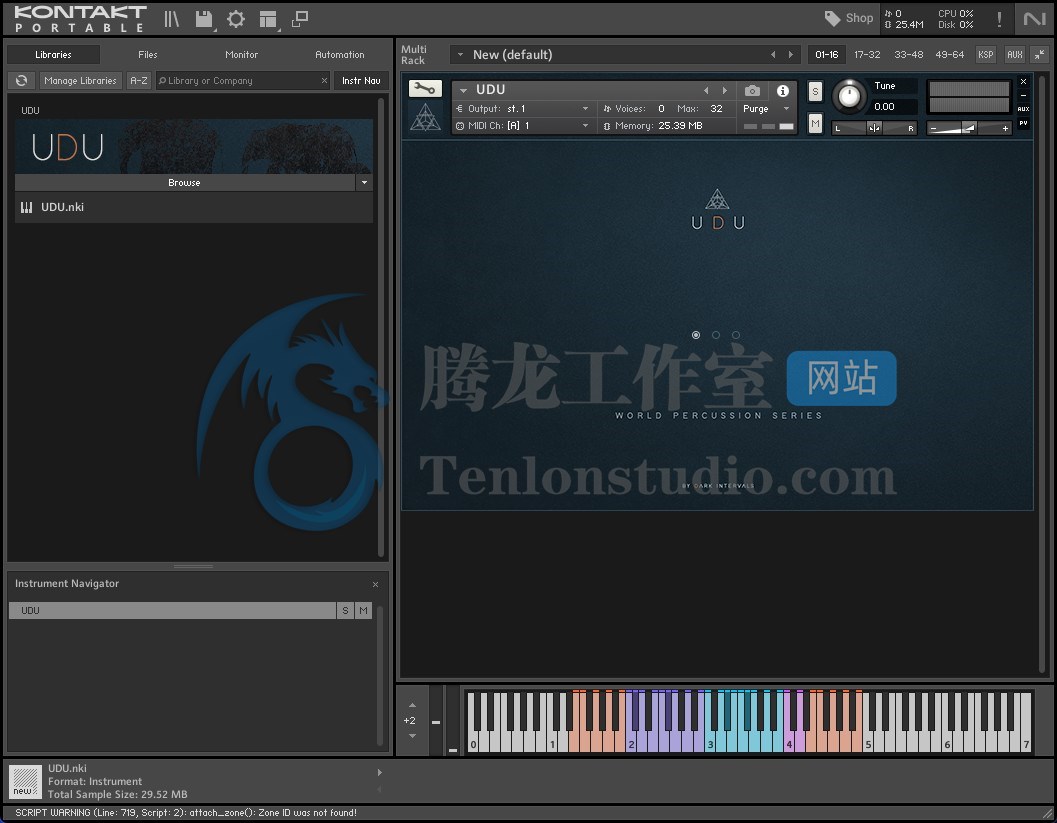
Task: Select UDU entry in Instrument Navigator
Action: click(173, 610)
